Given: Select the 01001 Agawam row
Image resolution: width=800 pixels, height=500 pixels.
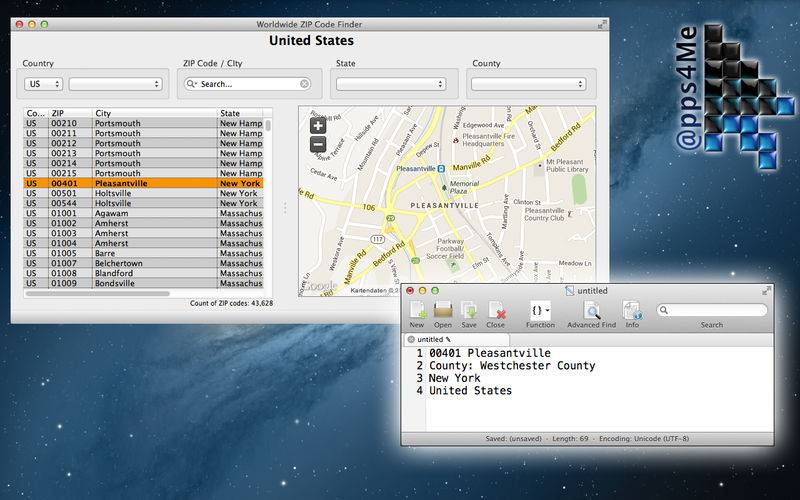Looking at the screenshot, I should point(143,213).
